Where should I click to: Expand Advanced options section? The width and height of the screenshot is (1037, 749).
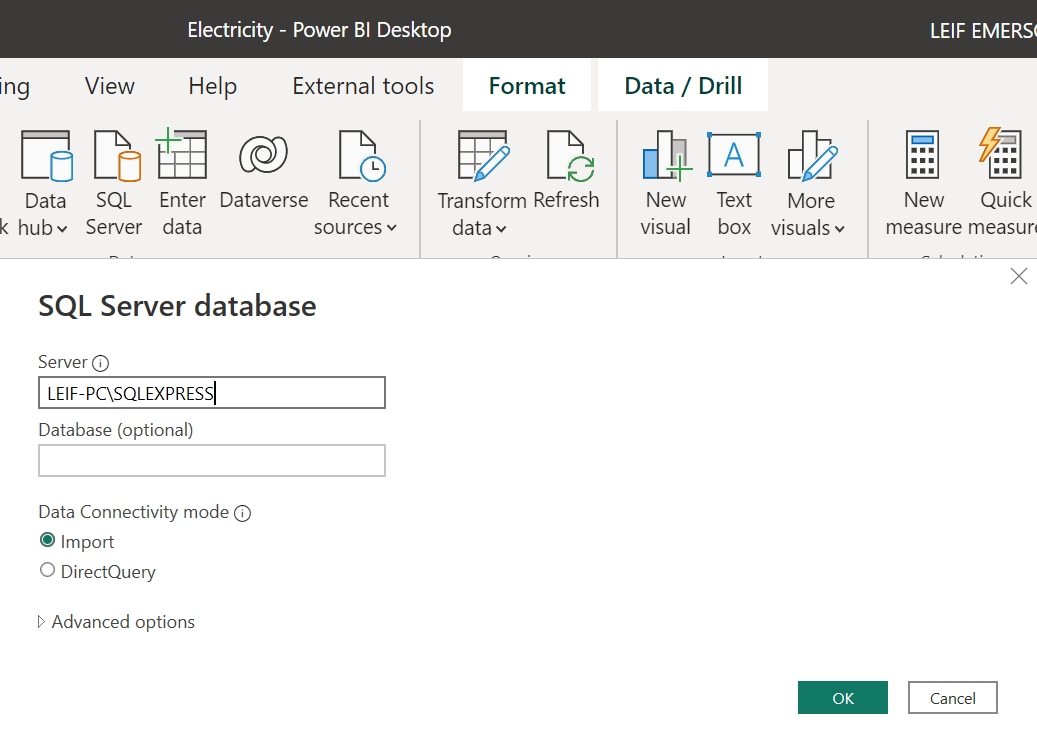116,622
